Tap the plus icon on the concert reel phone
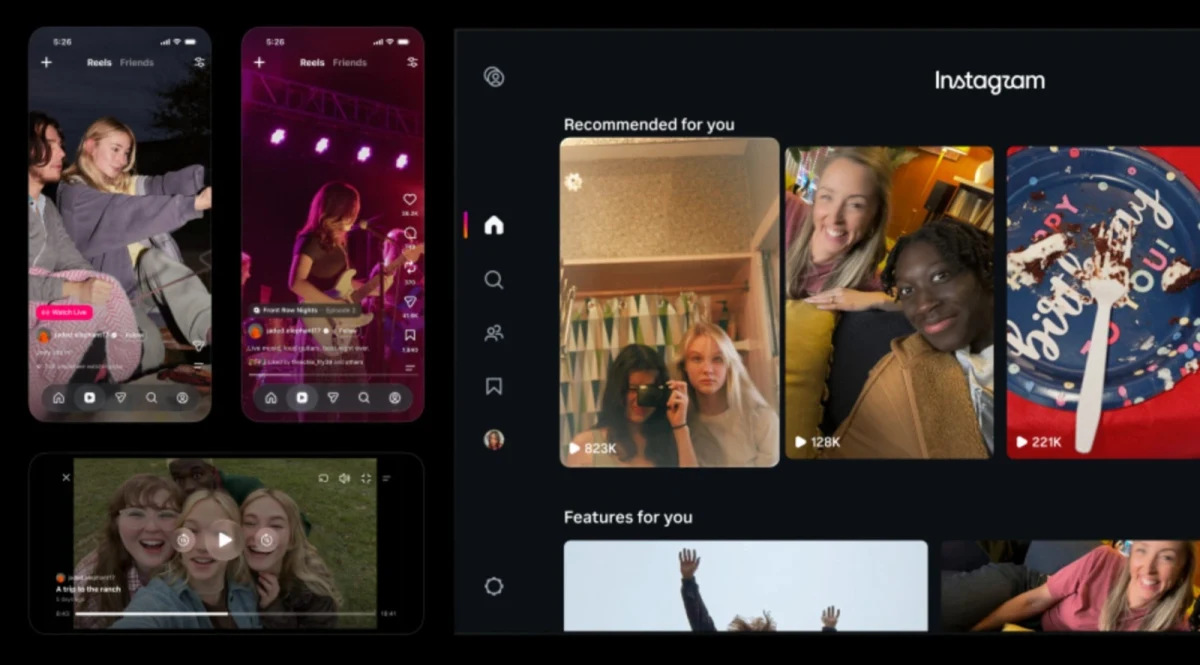1200x665 pixels. (259, 62)
